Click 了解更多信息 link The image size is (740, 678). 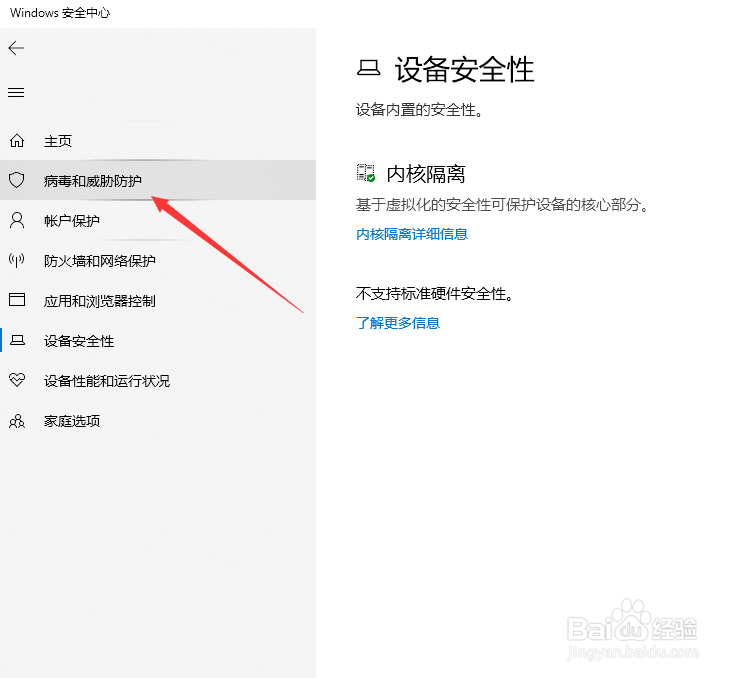398,323
